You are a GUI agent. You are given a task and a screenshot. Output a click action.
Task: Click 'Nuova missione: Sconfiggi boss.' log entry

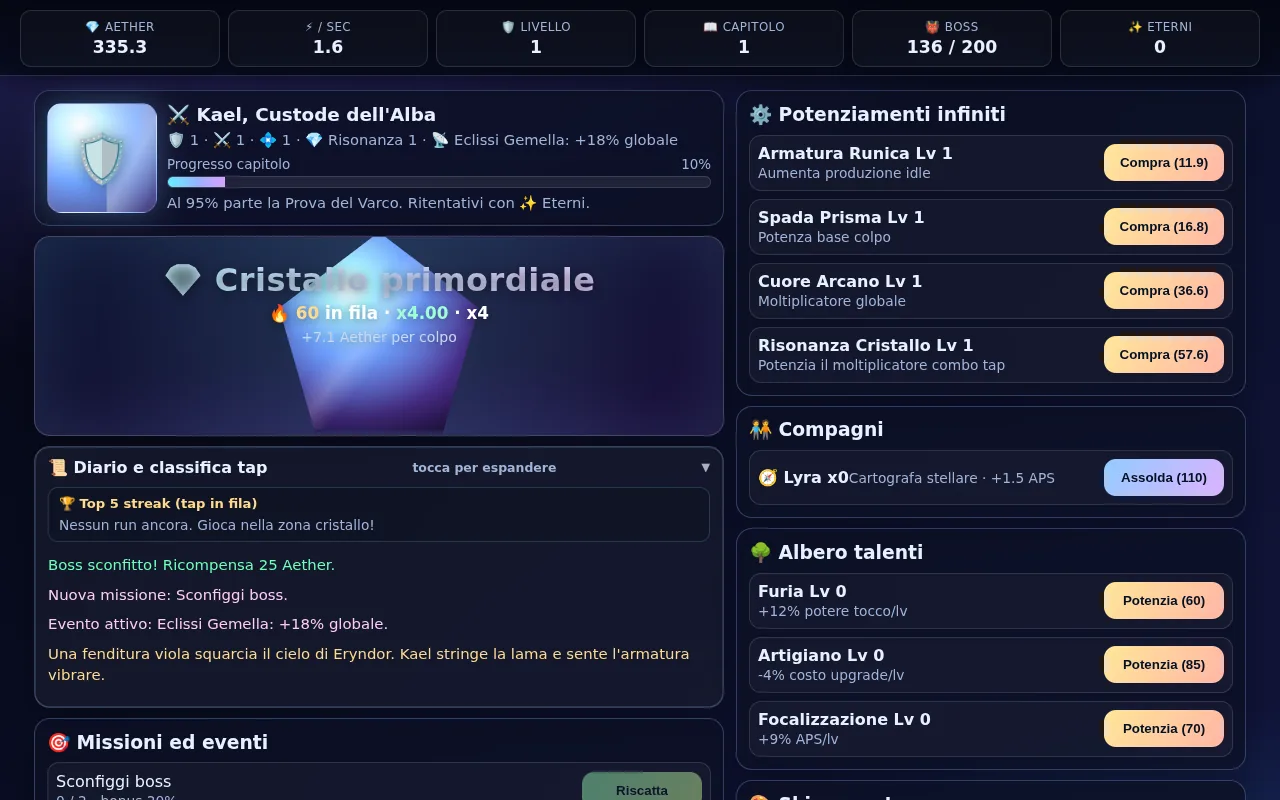168,595
